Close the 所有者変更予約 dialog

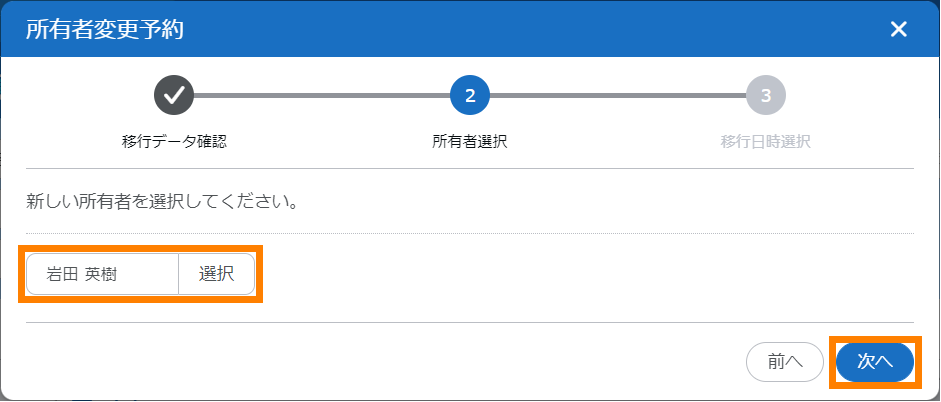[x=898, y=29]
